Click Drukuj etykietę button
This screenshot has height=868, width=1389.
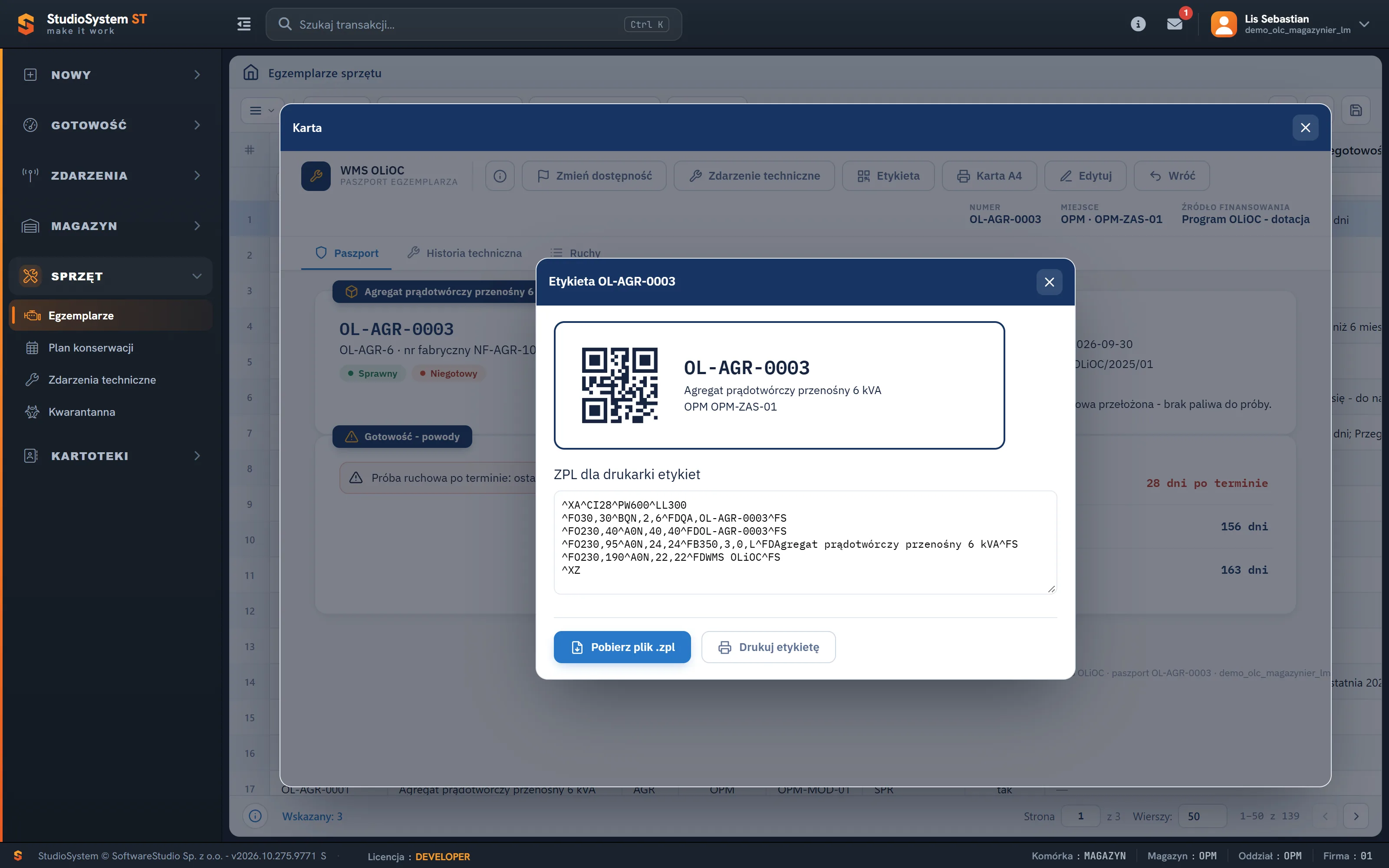[769, 647]
